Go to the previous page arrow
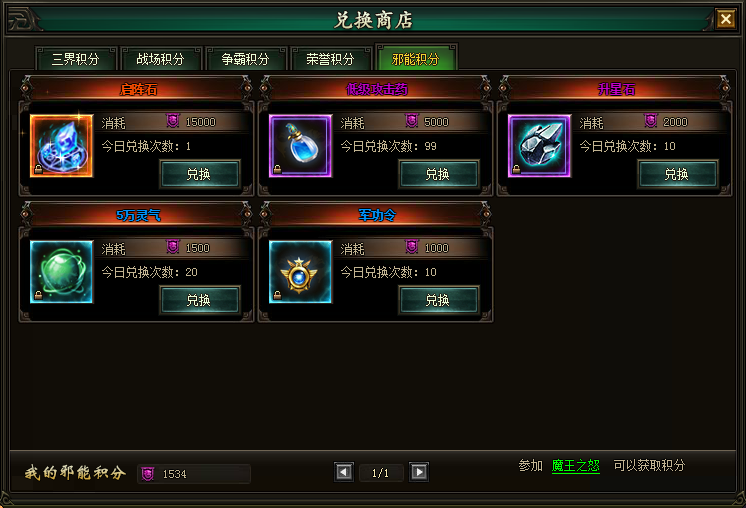 coord(344,472)
